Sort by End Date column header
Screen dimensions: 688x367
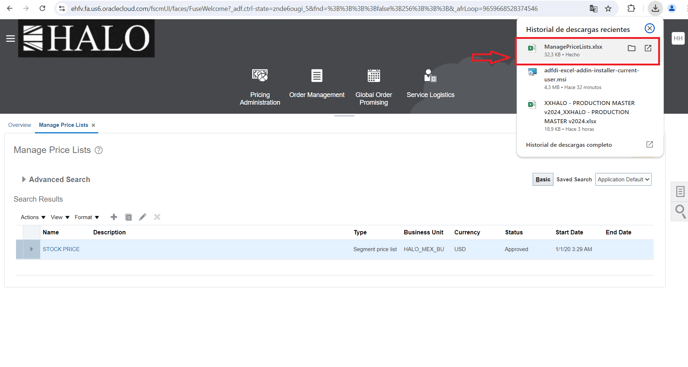coord(618,232)
